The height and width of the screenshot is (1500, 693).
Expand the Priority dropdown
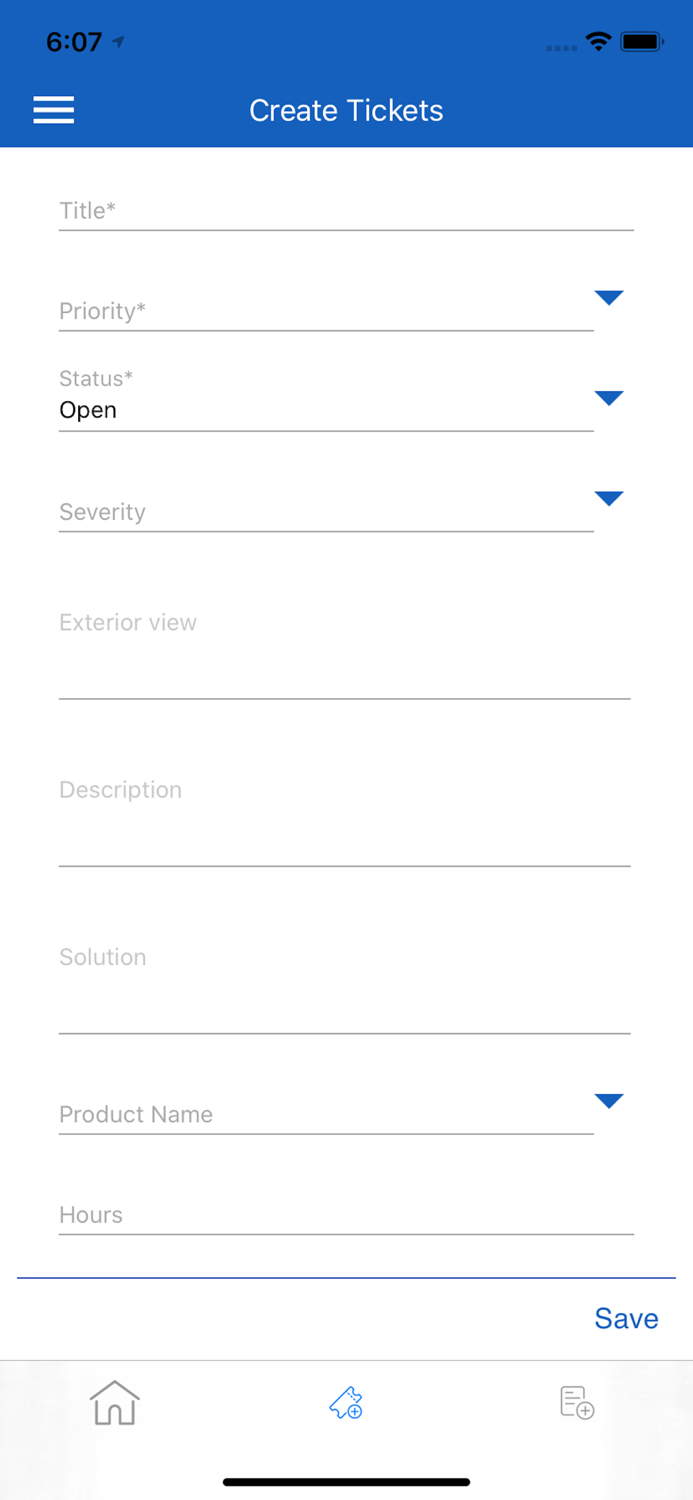click(609, 297)
